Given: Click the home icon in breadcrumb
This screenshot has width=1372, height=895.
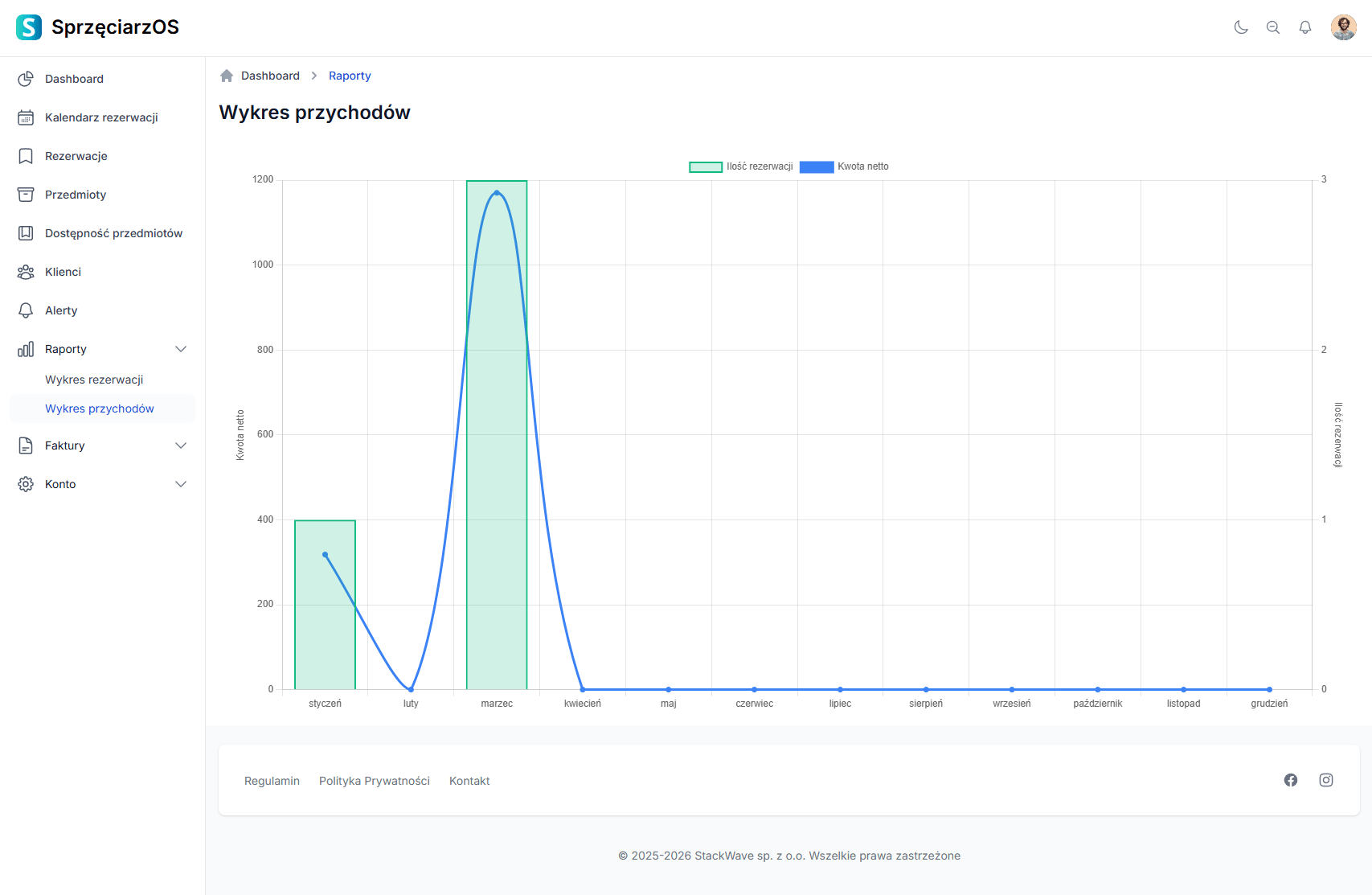Looking at the screenshot, I should pyautogui.click(x=227, y=76).
